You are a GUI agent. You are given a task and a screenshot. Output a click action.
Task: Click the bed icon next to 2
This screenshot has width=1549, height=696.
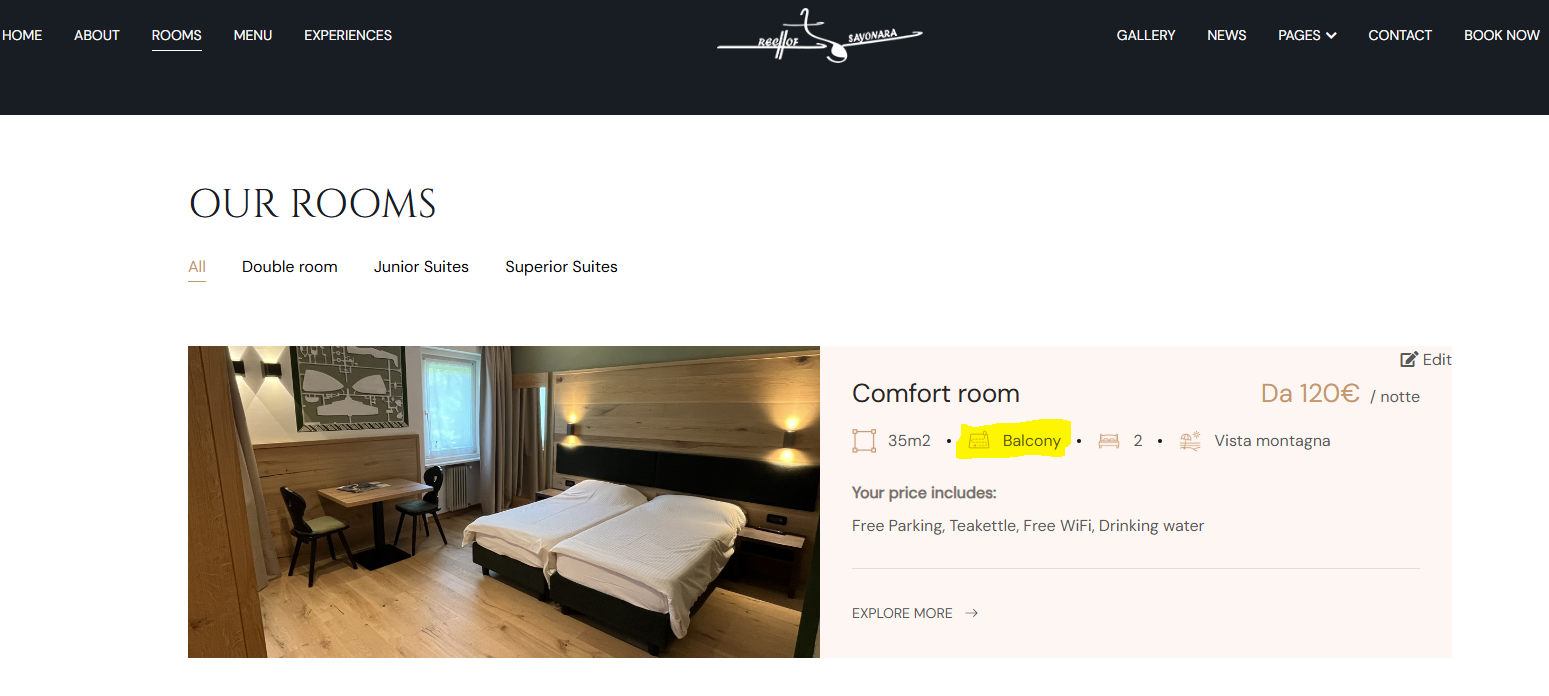pos(1109,441)
